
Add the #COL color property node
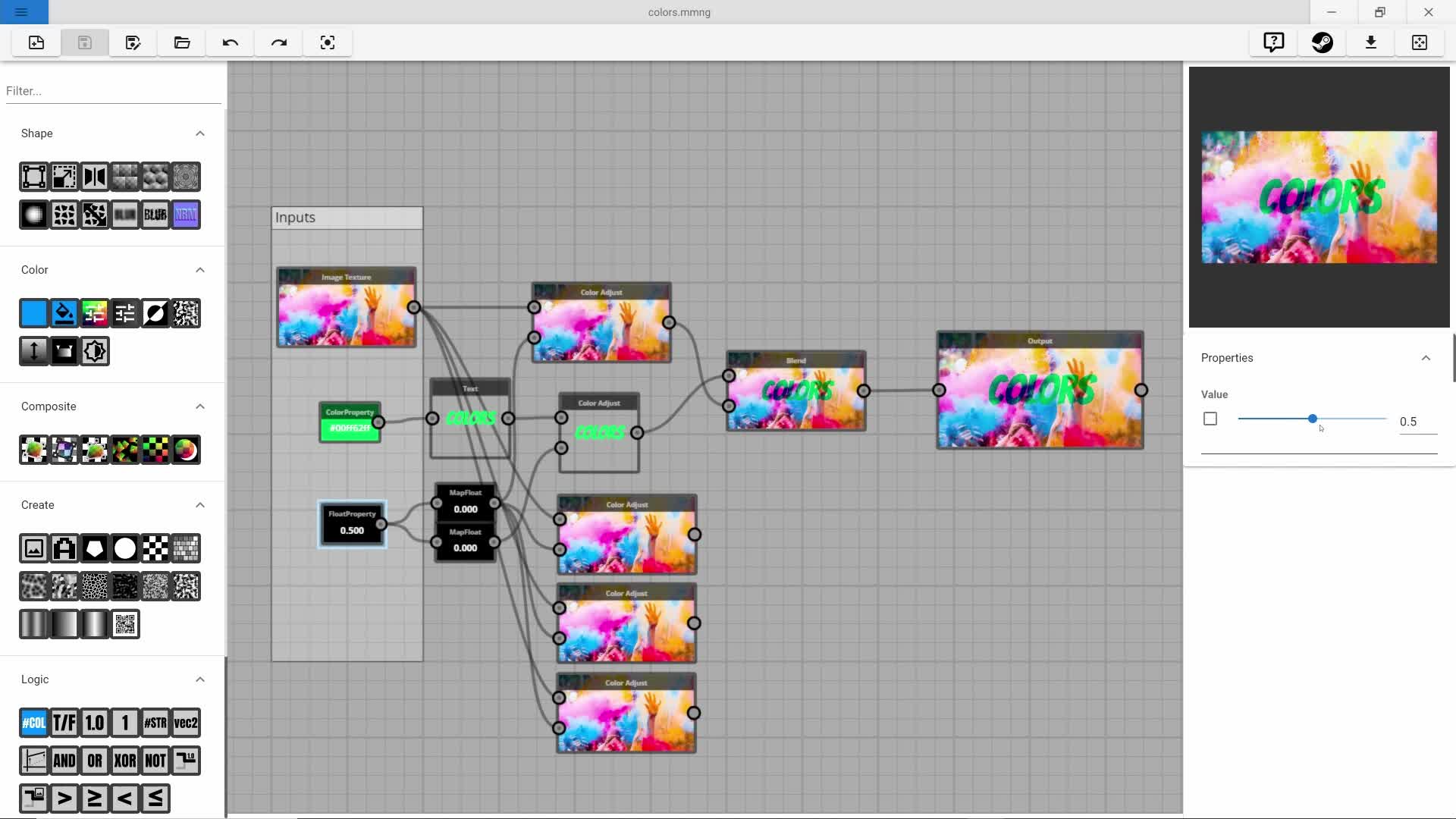(34, 723)
